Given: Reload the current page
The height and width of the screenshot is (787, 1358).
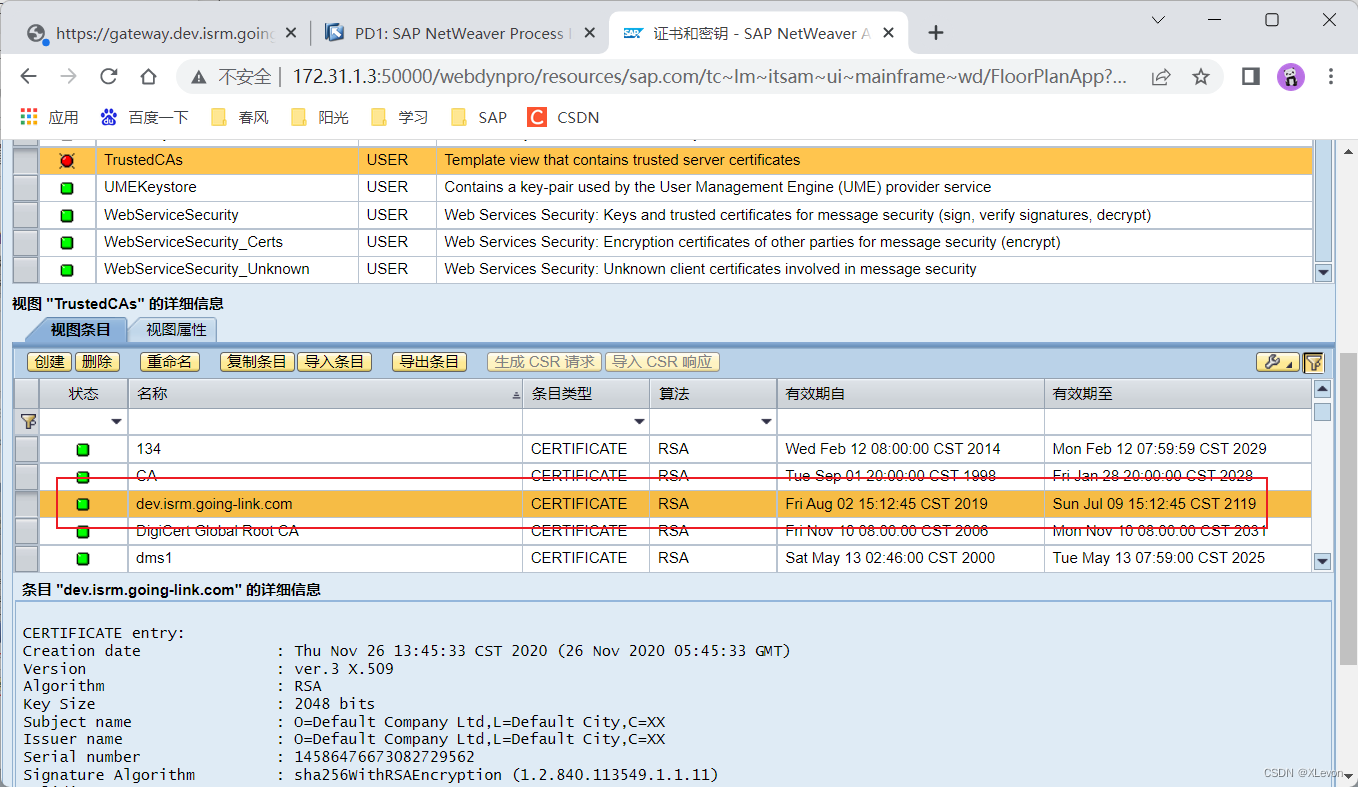Looking at the screenshot, I should [108, 77].
